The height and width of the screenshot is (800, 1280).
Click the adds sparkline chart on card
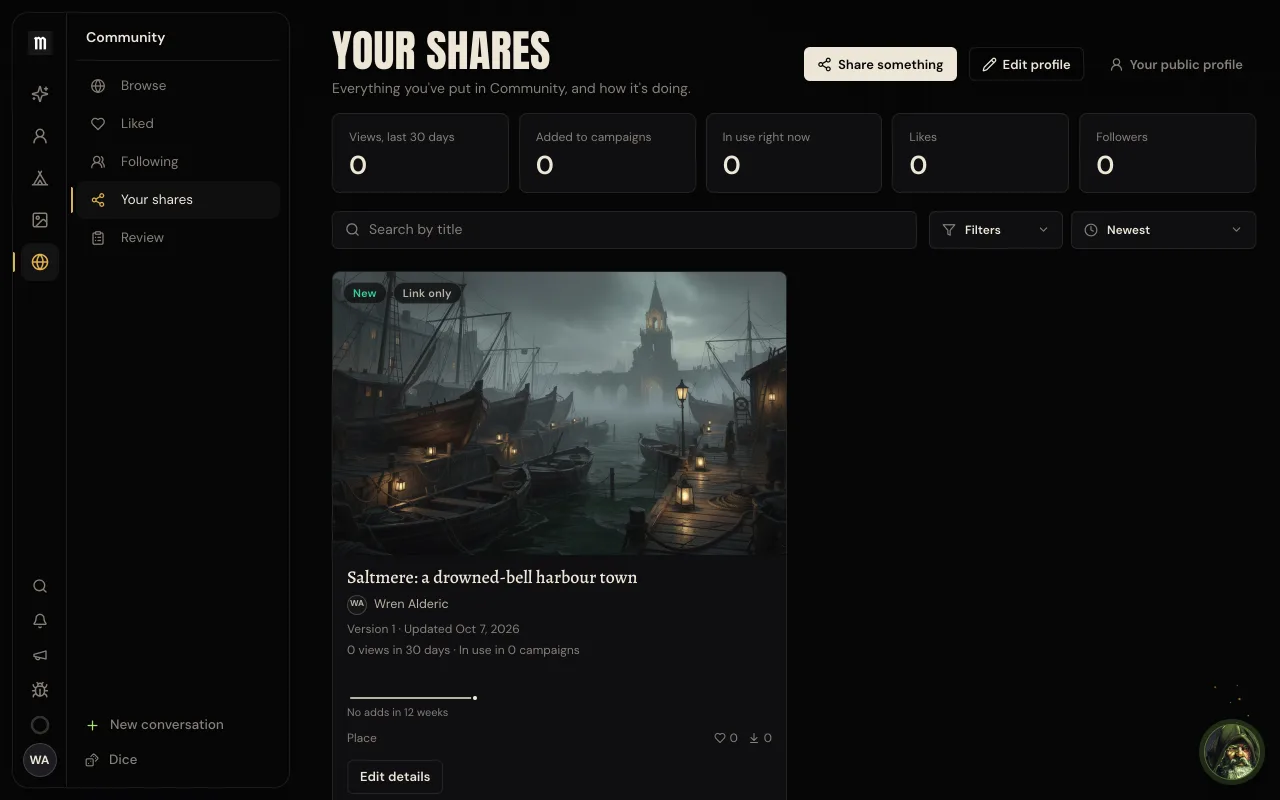pos(413,697)
